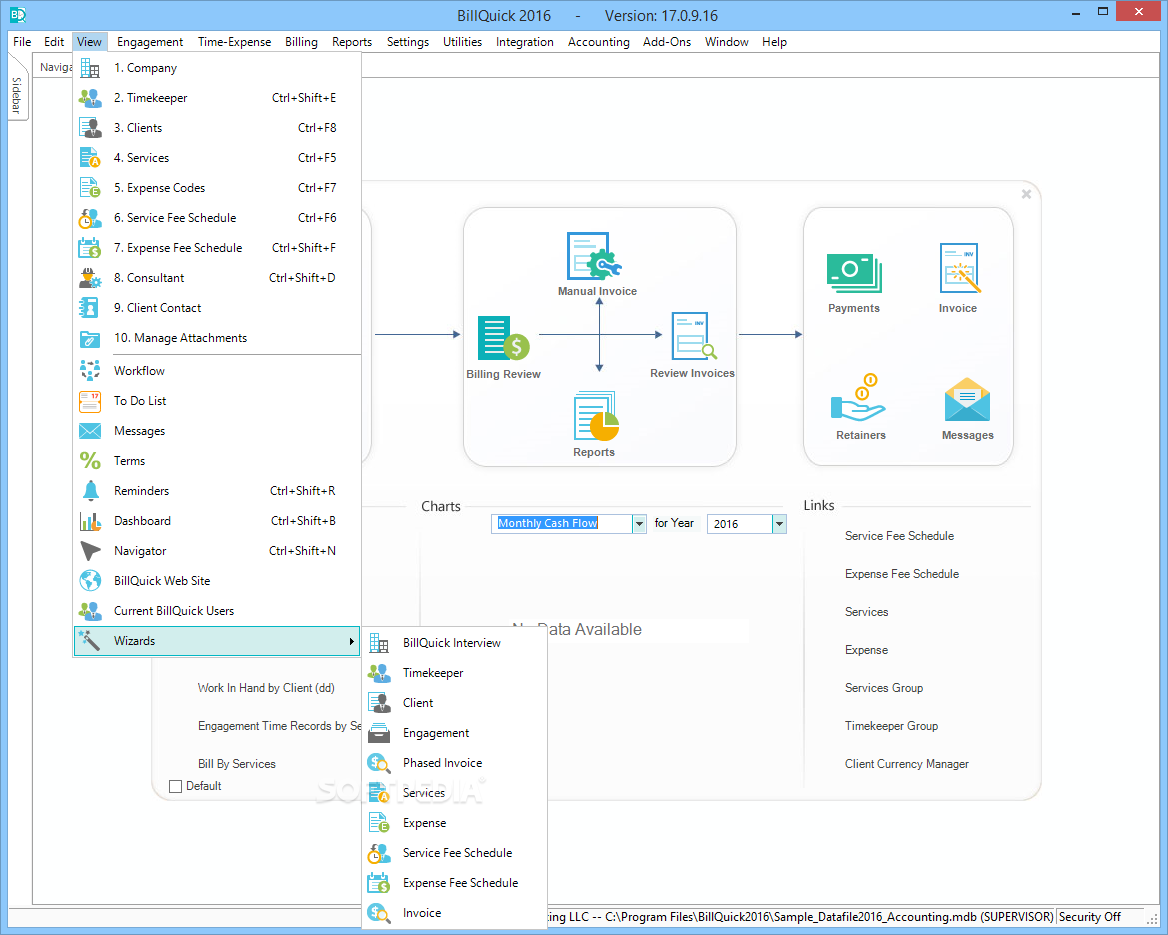Image resolution: width=1168 pixels, height=935 pixels.
Task: Click the BillQuick Interview wizard icon
Action: (379, 643)
